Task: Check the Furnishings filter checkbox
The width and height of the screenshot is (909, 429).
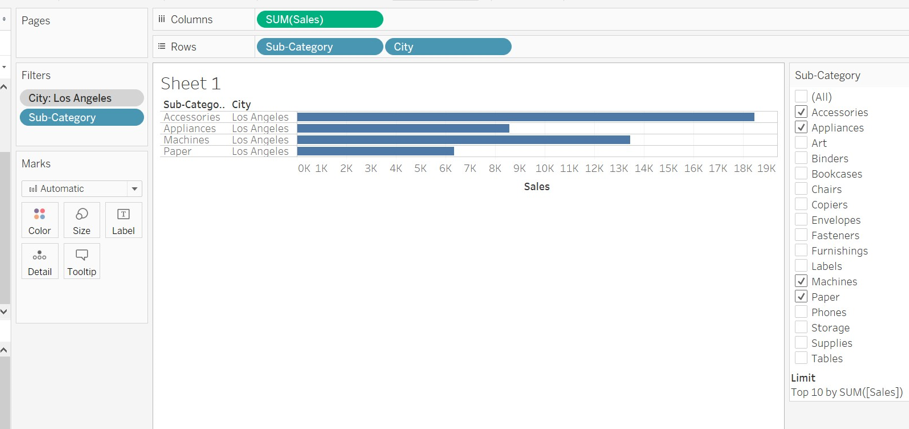Action: click(801, 250)
